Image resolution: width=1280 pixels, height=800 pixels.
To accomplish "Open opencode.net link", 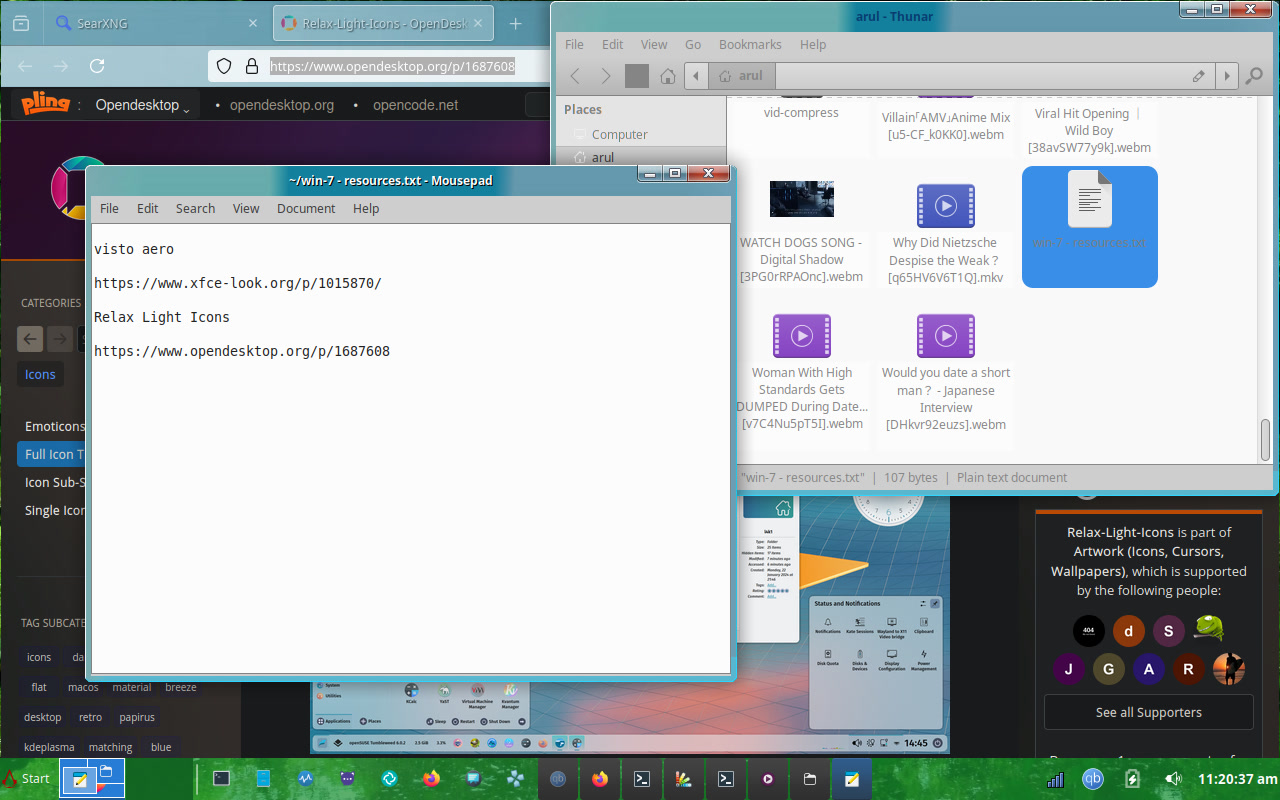I will click(416, 105).
